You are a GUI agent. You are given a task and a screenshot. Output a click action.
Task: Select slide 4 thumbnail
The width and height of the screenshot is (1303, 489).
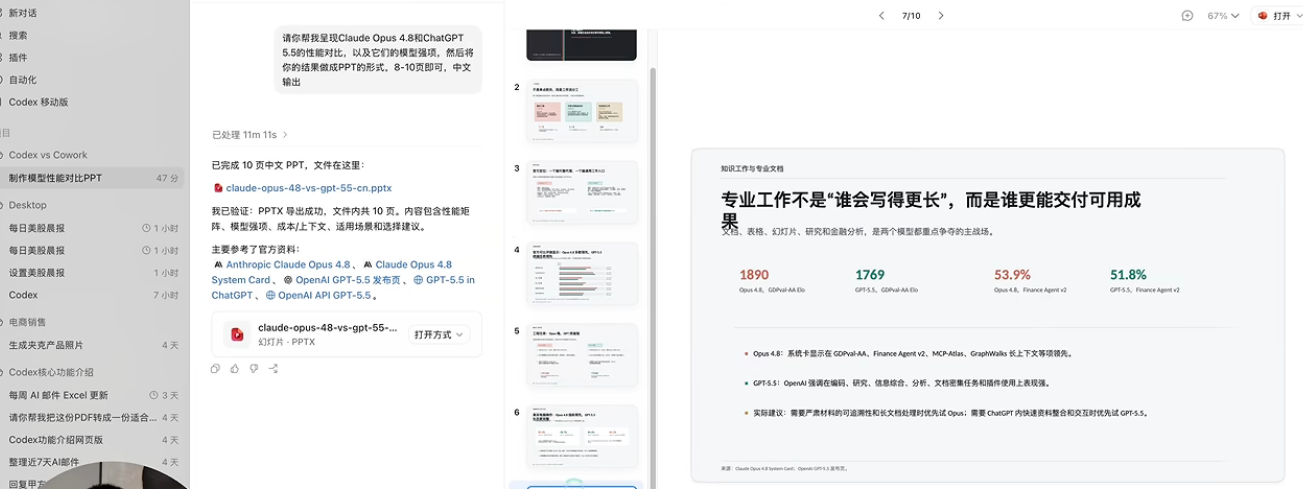click(x=582, y=273)
